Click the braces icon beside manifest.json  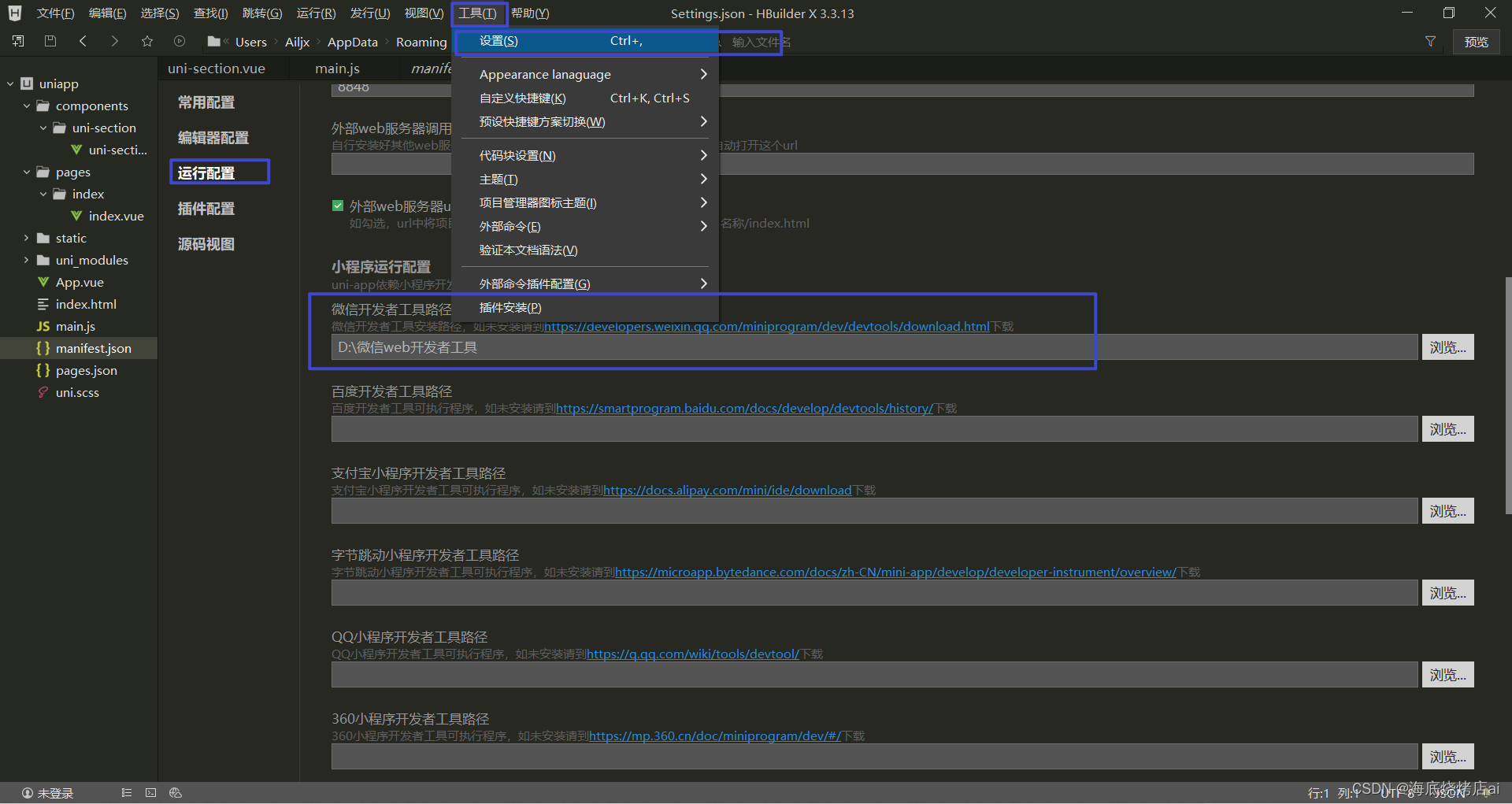43,348
